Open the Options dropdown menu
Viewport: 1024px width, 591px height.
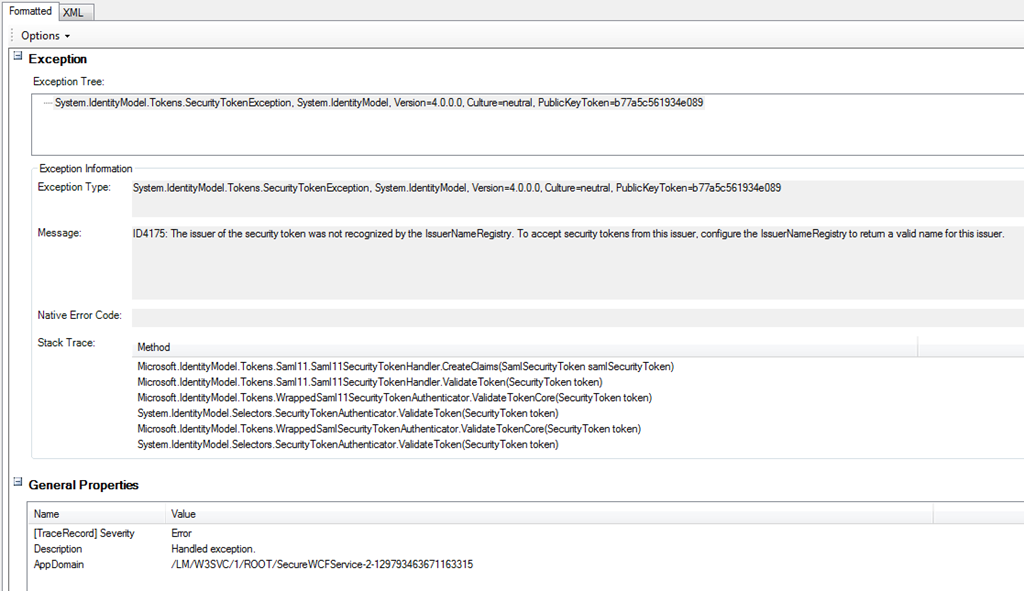(x=45, y=36)
